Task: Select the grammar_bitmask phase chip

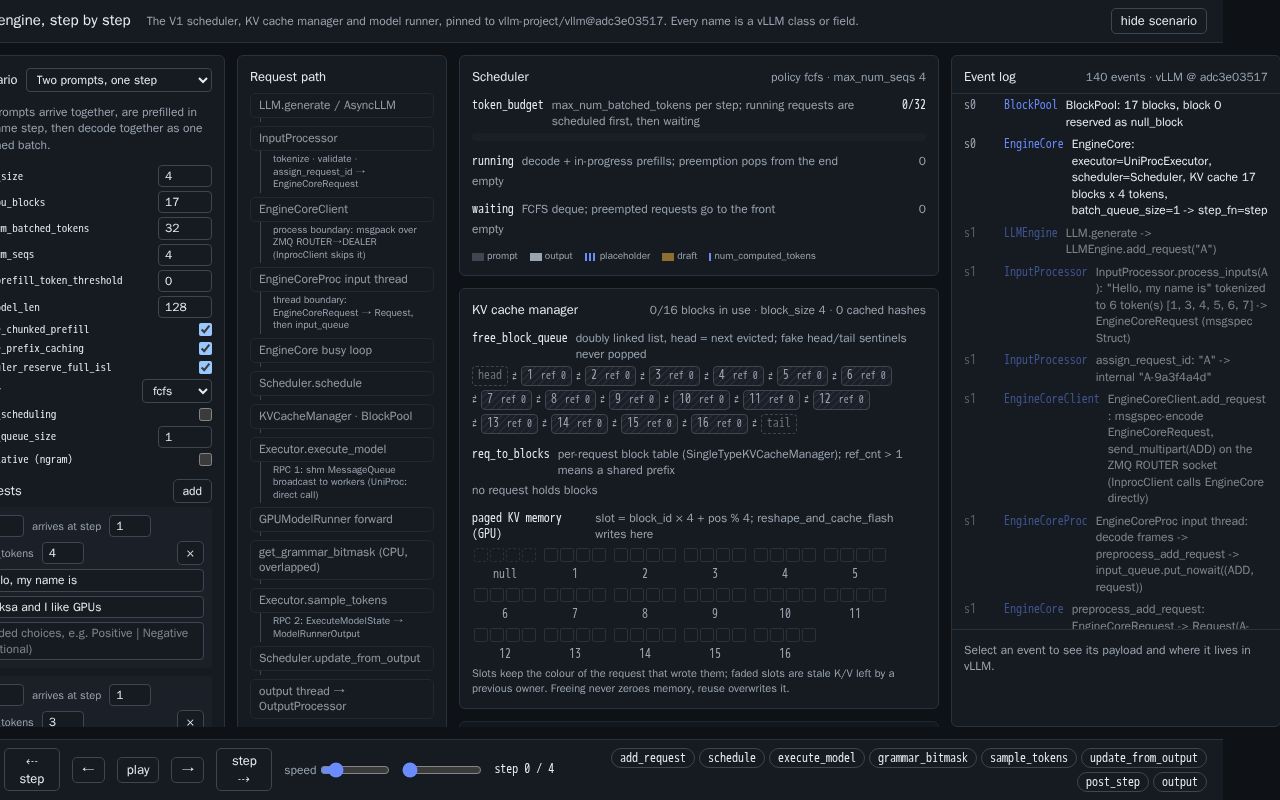Action: click(923, 758)
